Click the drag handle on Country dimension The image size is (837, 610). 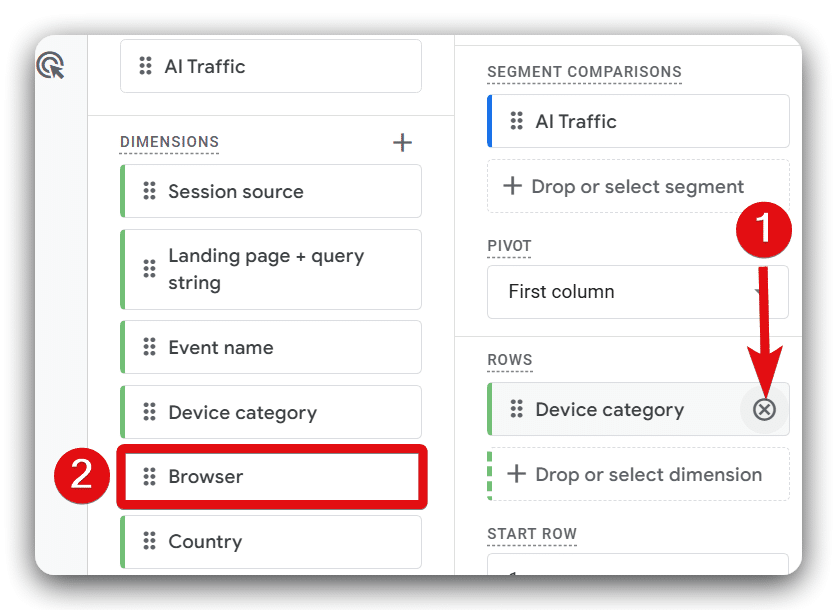(x=147, y=542)
